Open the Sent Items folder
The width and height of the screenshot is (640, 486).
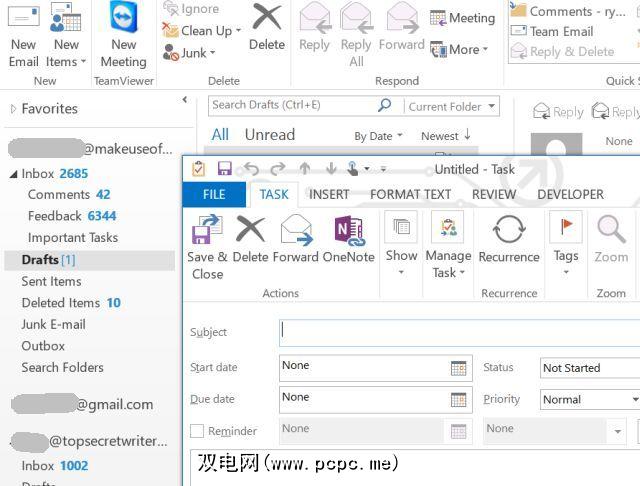click(51, 281)
